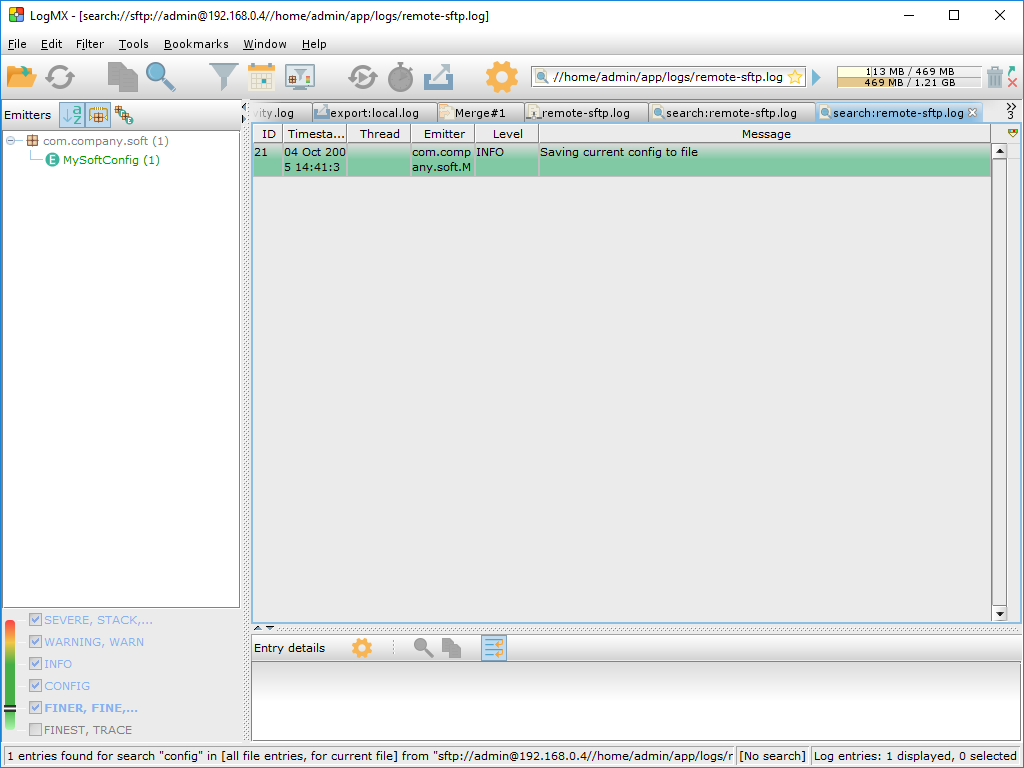Open a log file with folder icon
Viewport: 1024px width, 768px height.
(21, 77)
